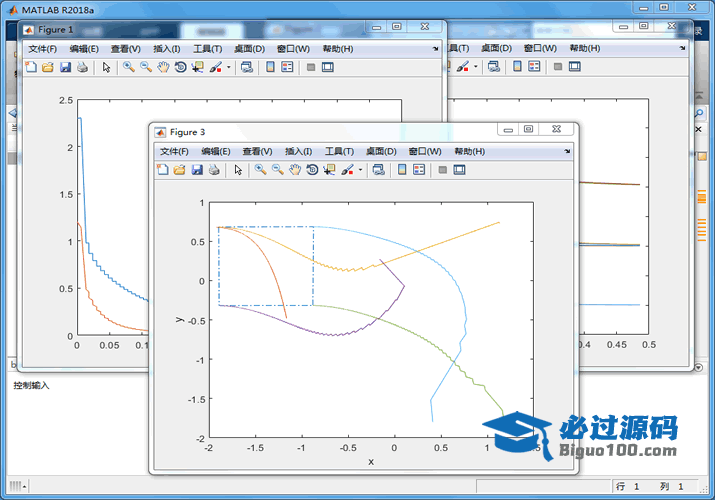Open 编辑(E) menu in Figure 3
The height and width of the screenshot is (500, 715).
(216, 151)
